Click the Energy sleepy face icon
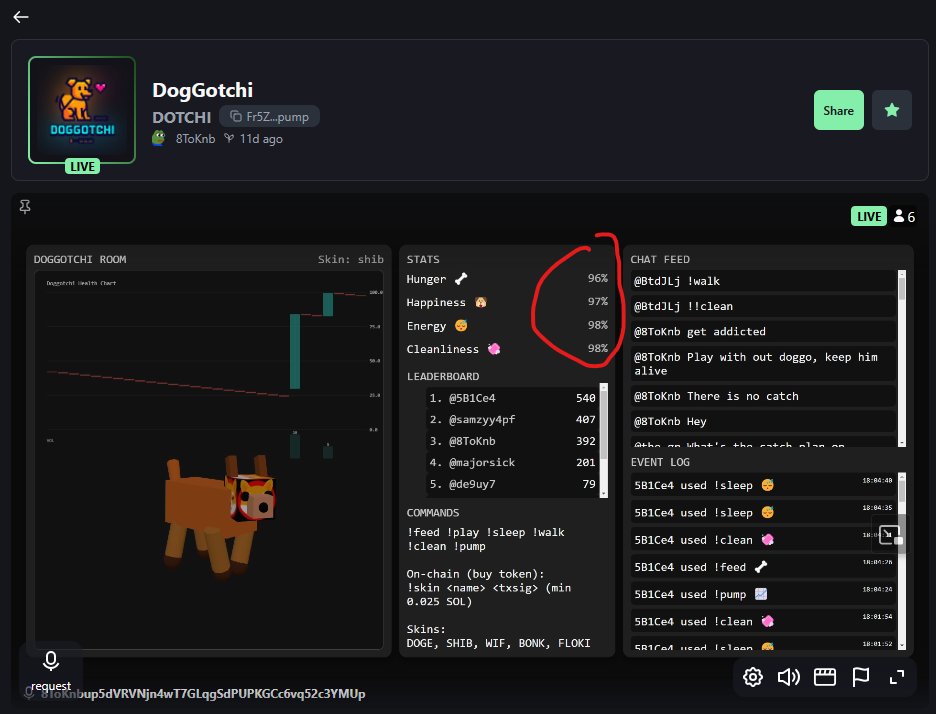The height and width of the screenshot is (714, 936). click(461, 325)
